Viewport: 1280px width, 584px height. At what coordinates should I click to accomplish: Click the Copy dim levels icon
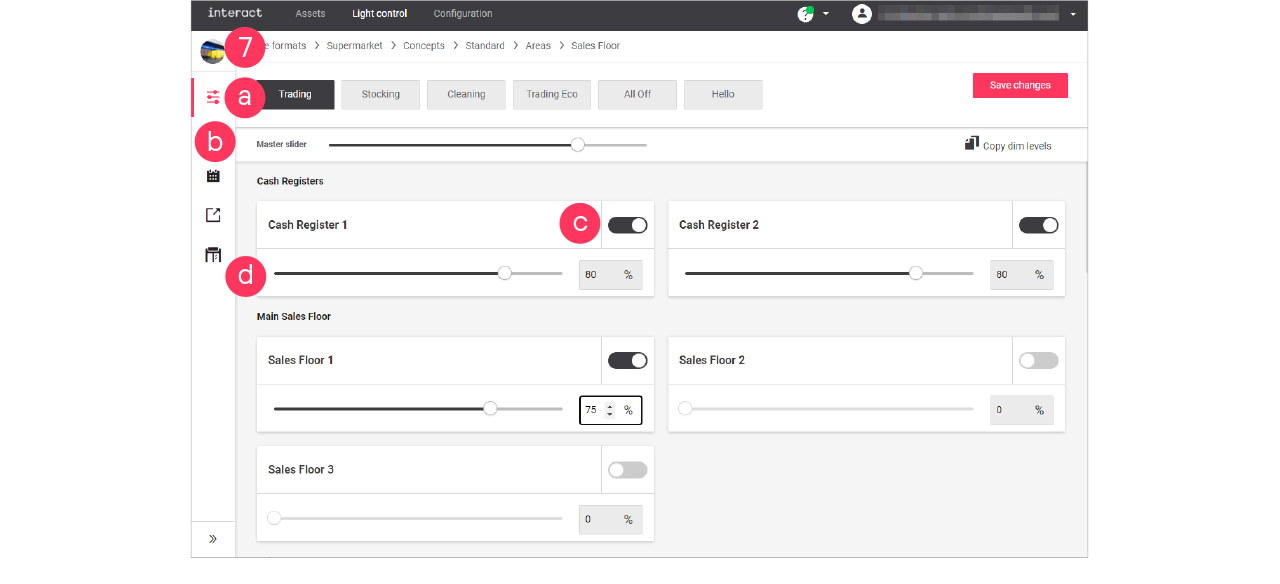tap(971, 143)
